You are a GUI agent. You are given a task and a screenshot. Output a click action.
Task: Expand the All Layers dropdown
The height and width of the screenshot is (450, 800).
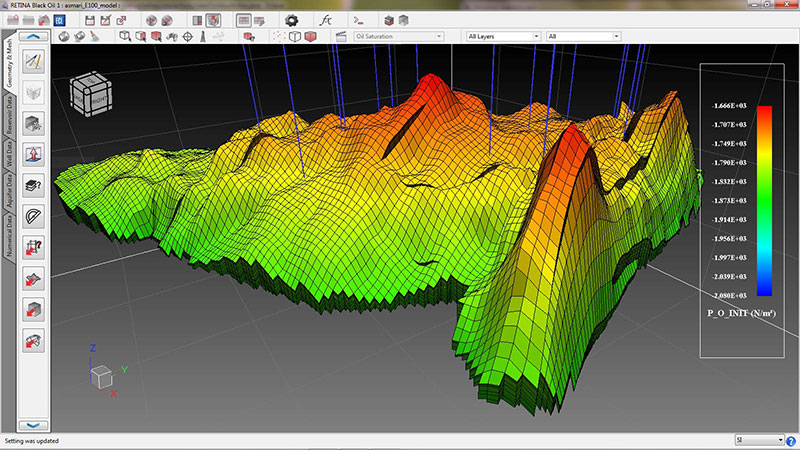503,37
